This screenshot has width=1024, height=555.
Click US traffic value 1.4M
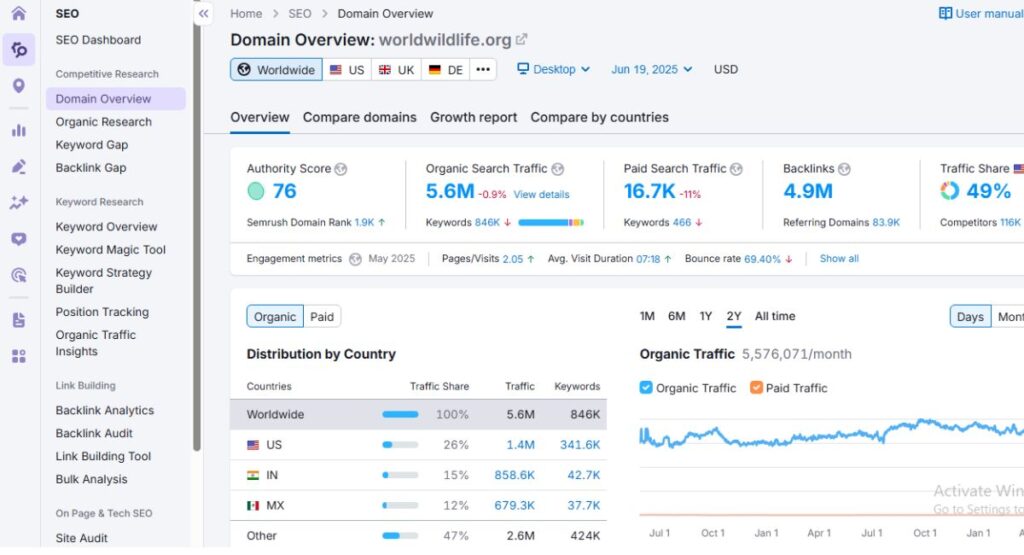(520, 445)
